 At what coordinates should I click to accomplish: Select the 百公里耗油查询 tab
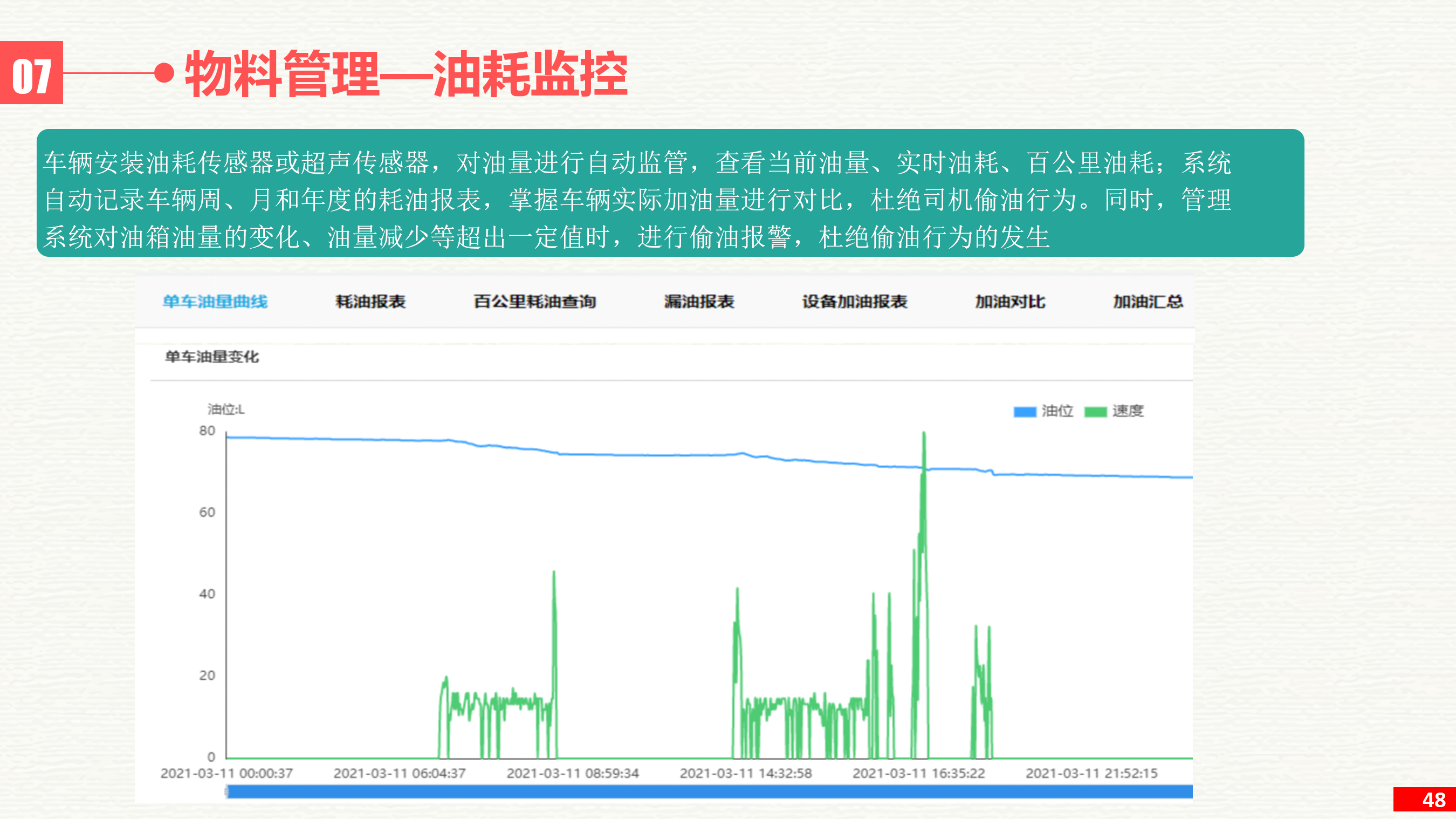pos(535,302)
